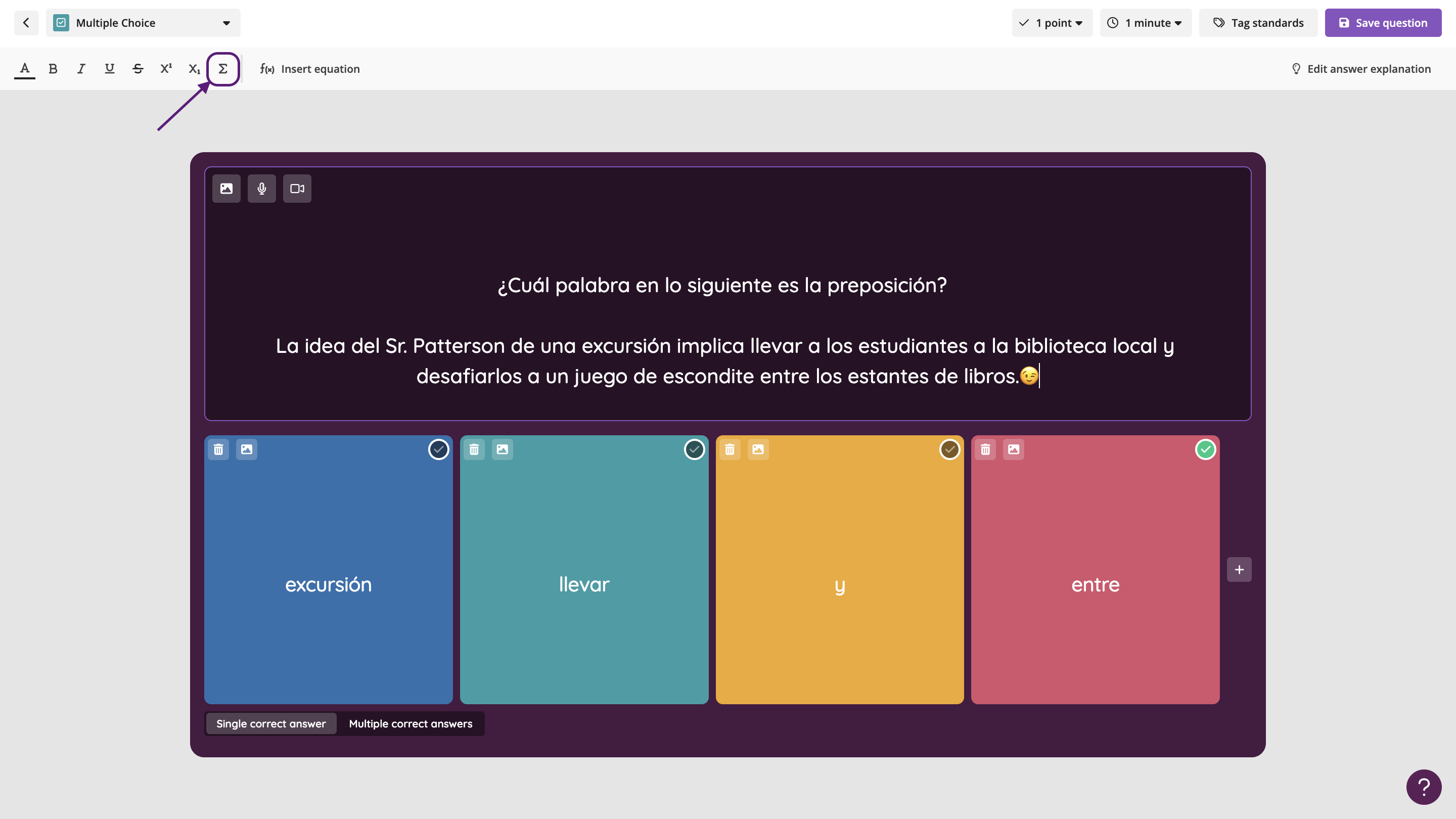Click Save question button

click(1383, 23)
